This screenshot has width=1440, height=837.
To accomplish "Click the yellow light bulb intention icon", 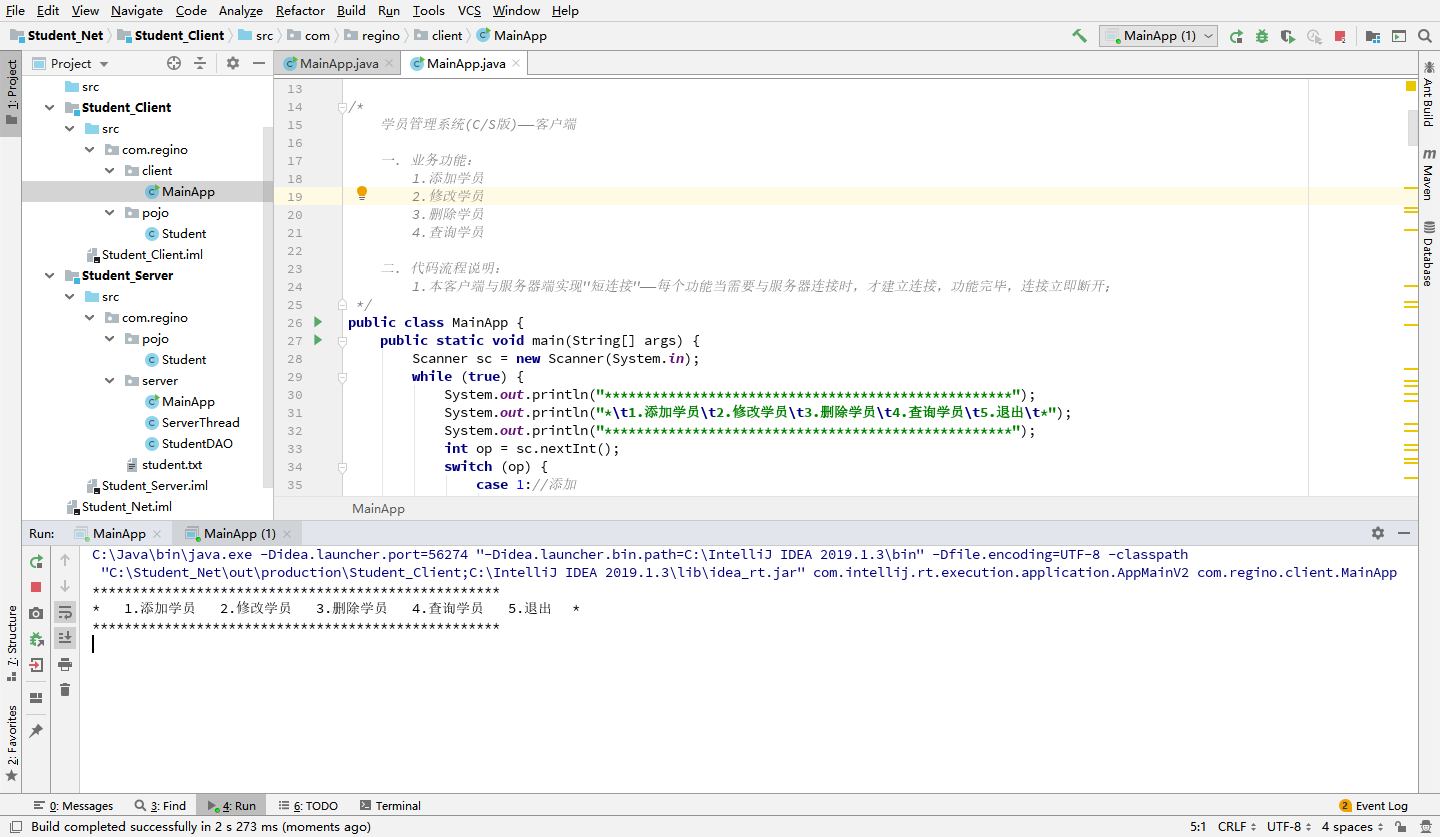I will click(x=362, y=194).
